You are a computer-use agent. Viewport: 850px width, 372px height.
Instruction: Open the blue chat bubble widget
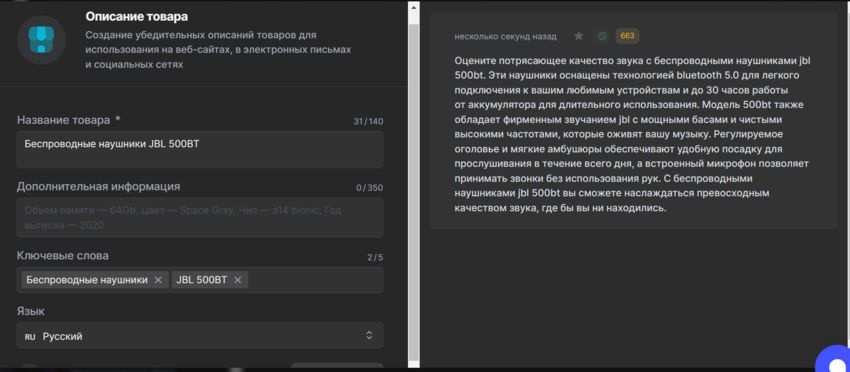coord(835,361)
